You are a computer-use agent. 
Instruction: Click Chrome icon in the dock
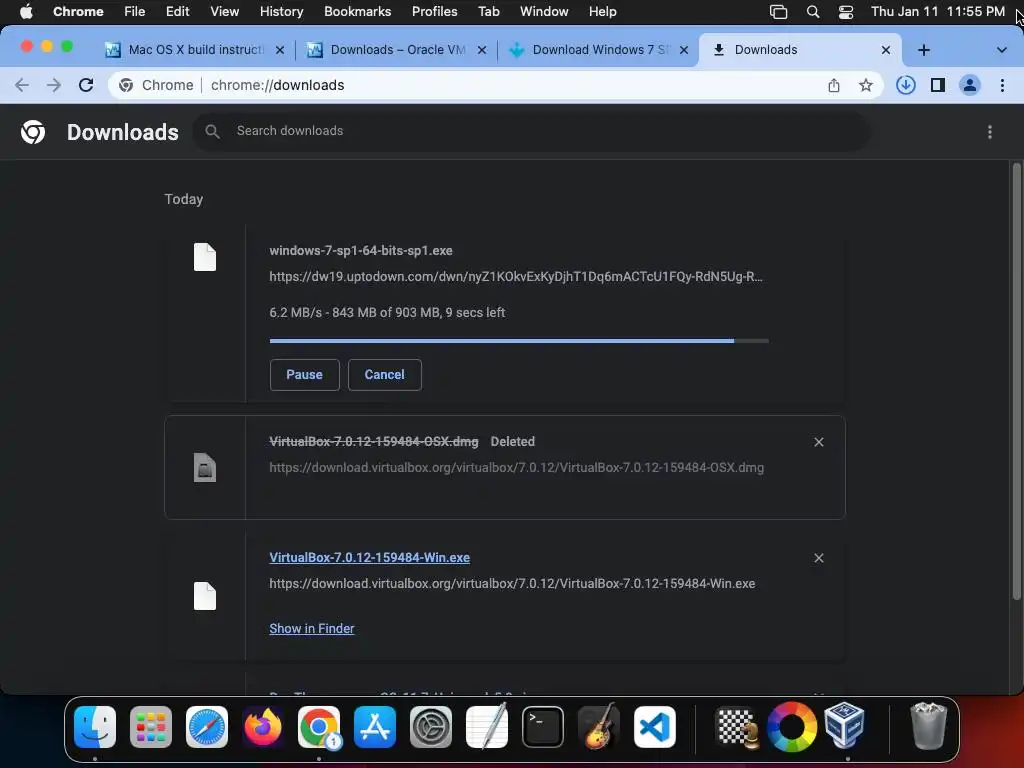click(x=319, y=727)
